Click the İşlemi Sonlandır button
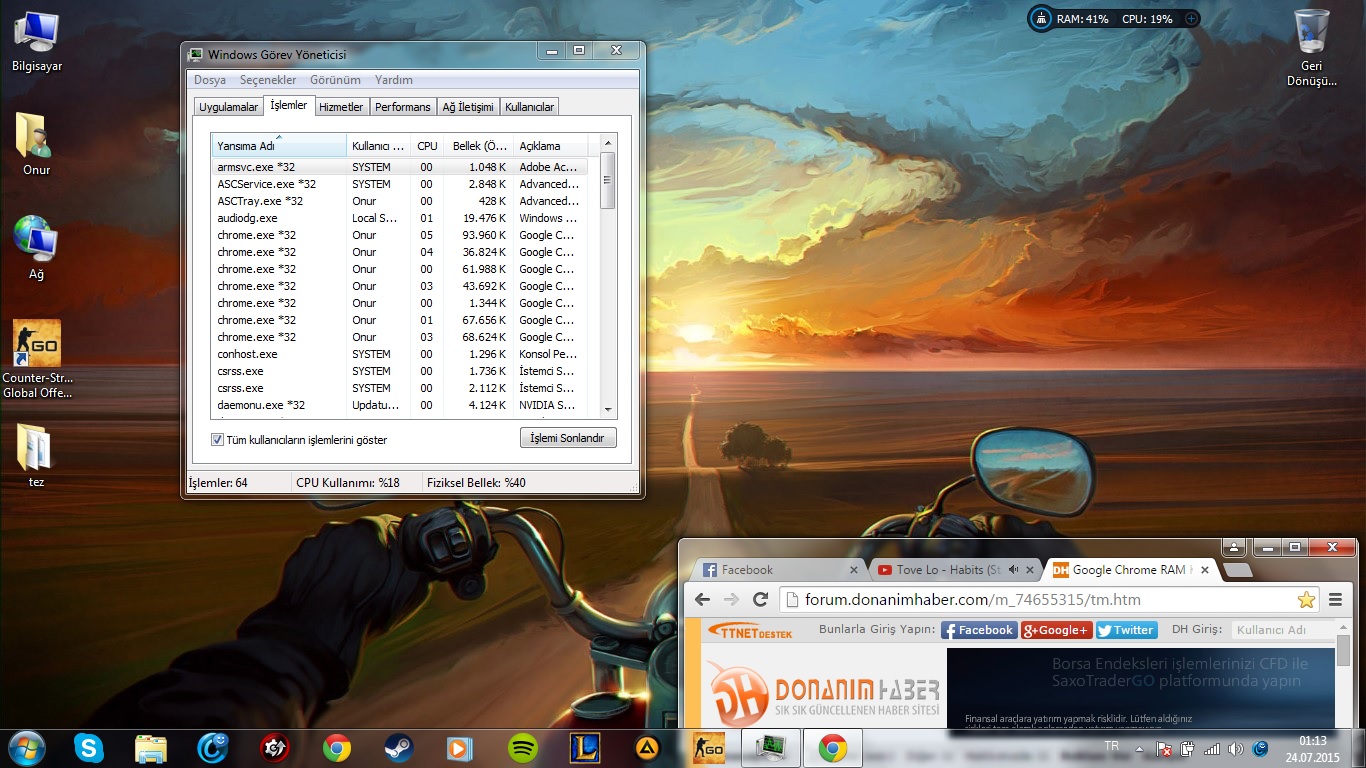Image resolution: width=1366 pixels, height=768 pixels. 568,438
